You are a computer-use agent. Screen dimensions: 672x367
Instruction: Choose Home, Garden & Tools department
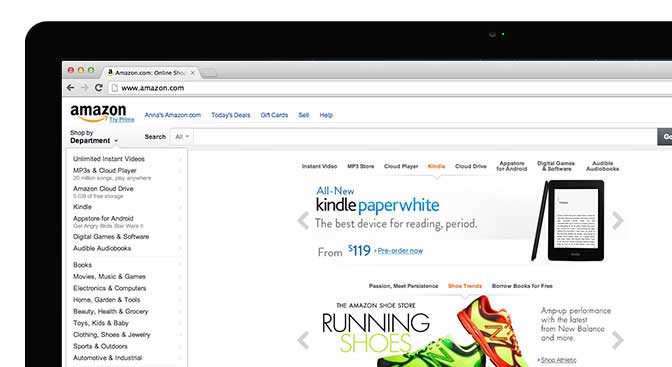pos(107,300)
